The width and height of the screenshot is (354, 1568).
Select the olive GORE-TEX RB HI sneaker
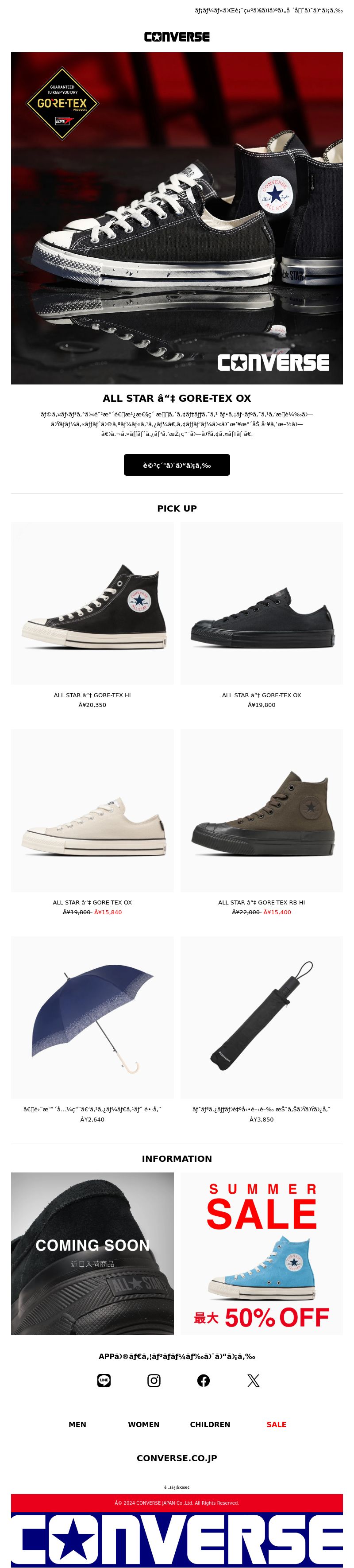coord(262,811)
